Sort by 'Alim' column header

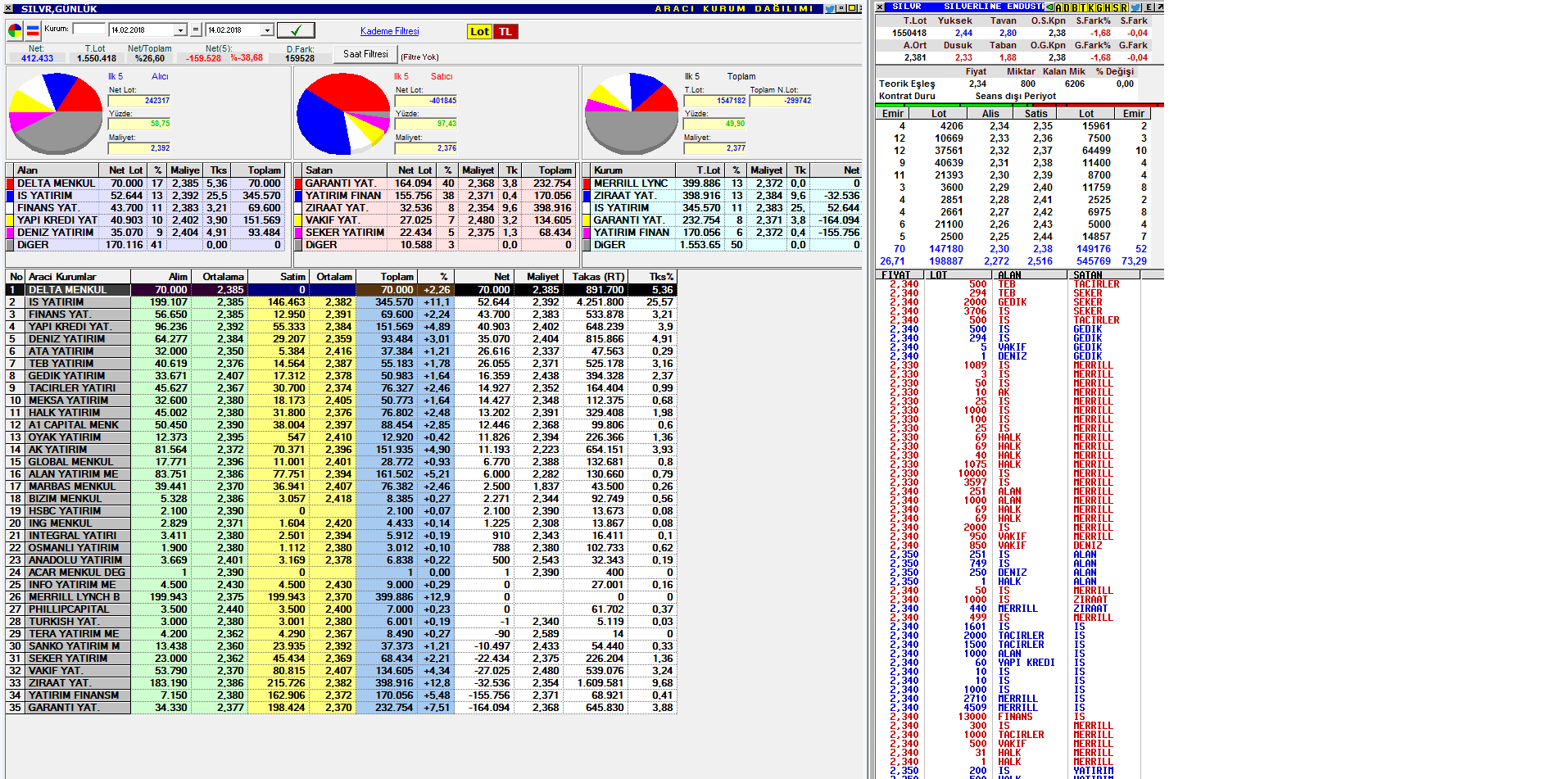[161, 277]
